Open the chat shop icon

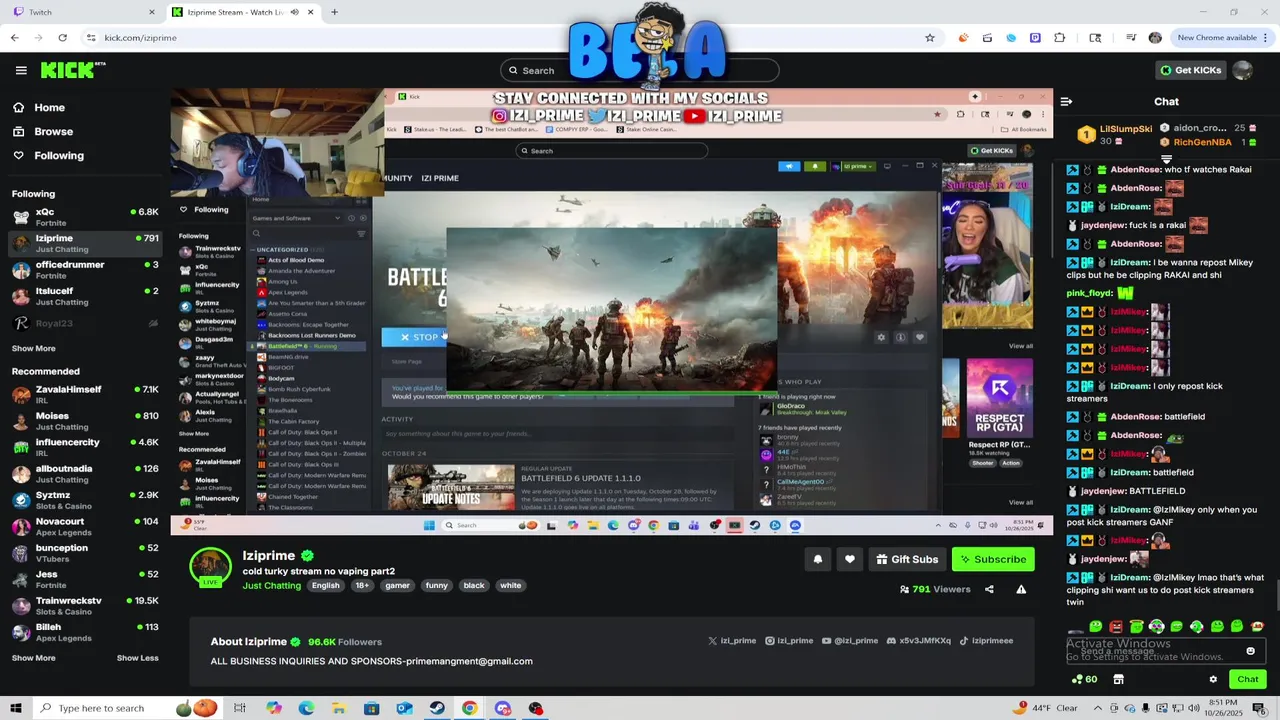(1118, 679)
